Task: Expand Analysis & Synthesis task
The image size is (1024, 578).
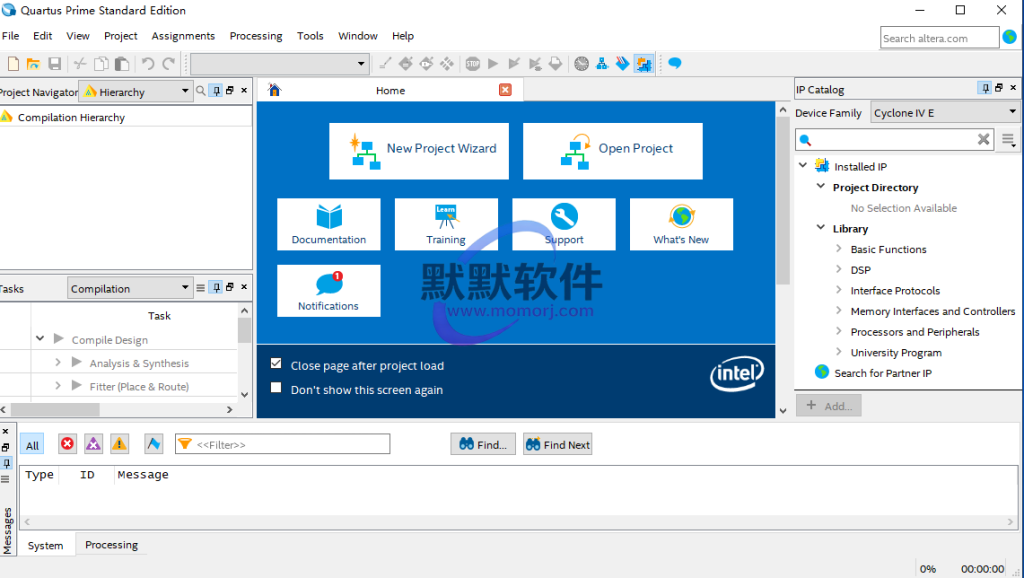Action: pyautogui.click(x=57, y=362)
